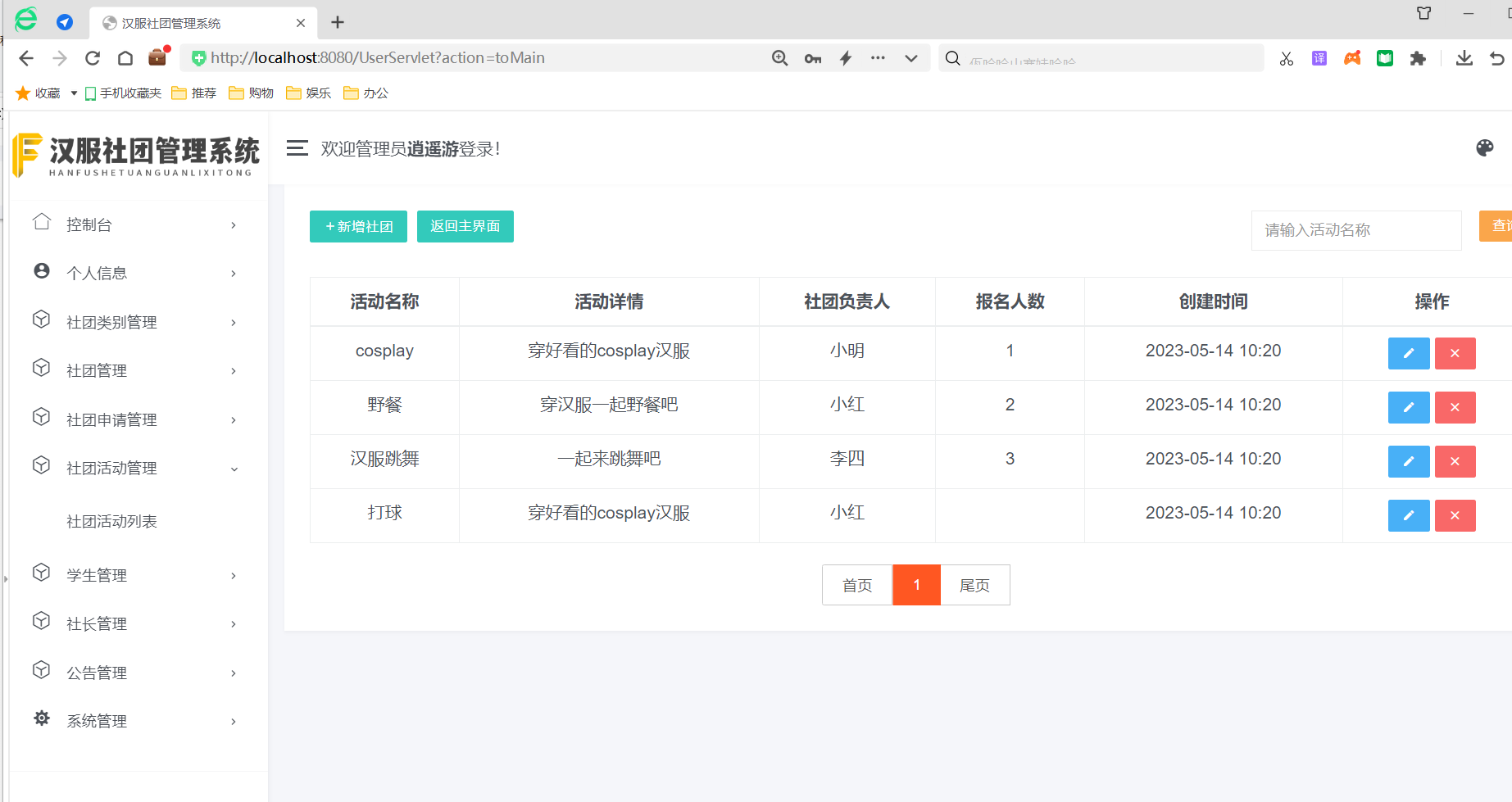Click the favorites star 收藏
1512x802 pixels.
(x=39, y=93)
